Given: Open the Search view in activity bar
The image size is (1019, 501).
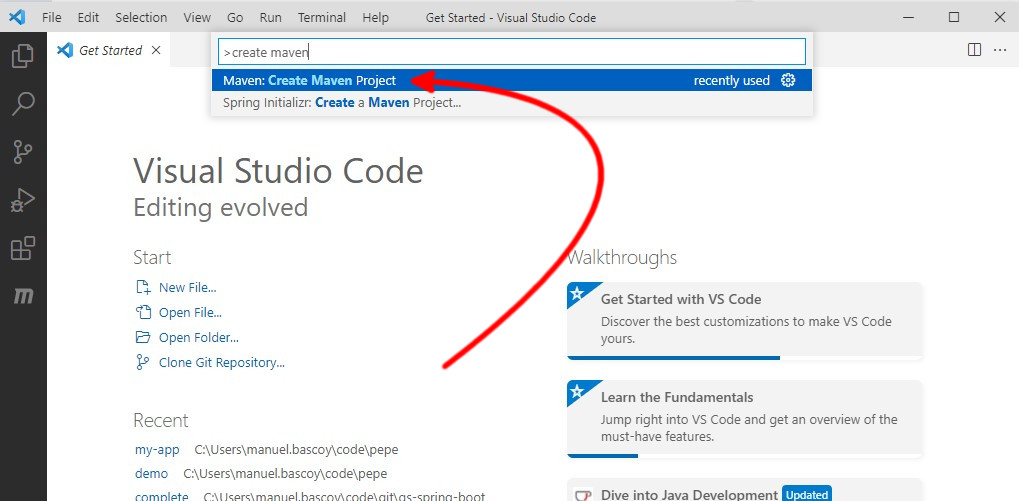Looking at the screenshot, I should point(22,104).
